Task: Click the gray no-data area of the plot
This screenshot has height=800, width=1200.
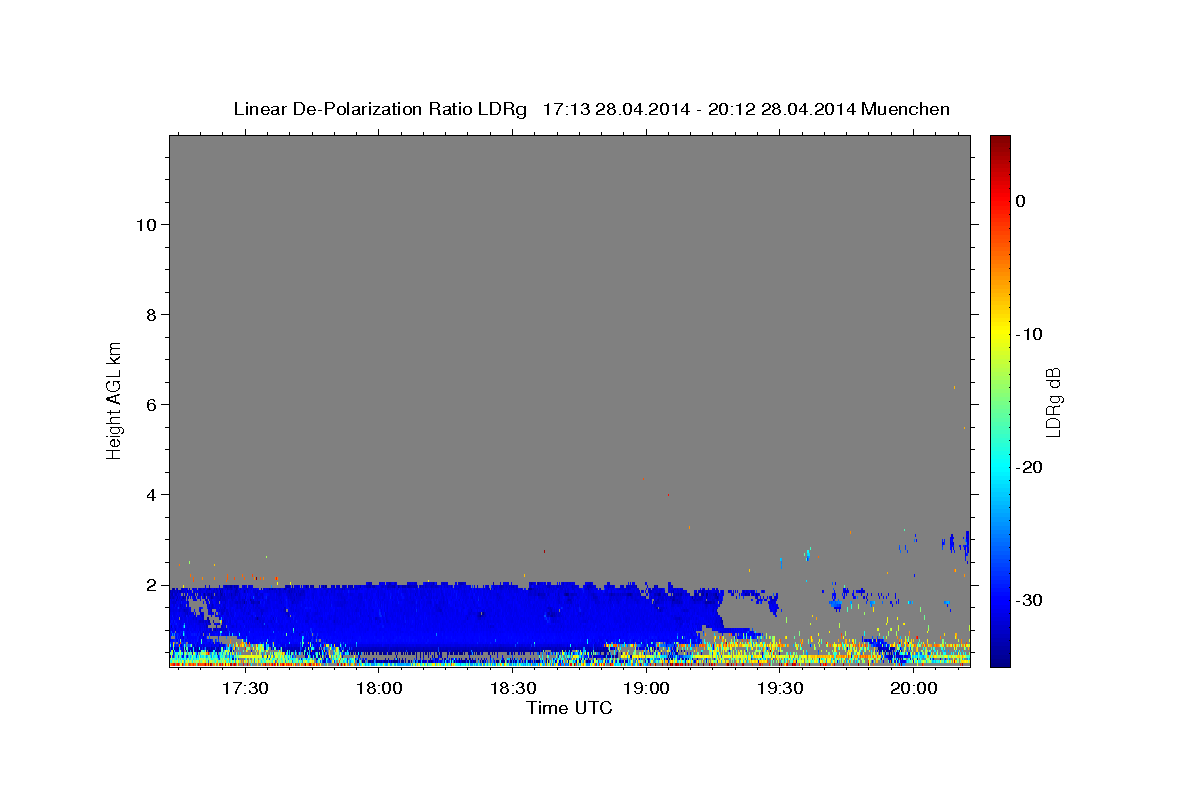Action: click(x=570, y=350)
